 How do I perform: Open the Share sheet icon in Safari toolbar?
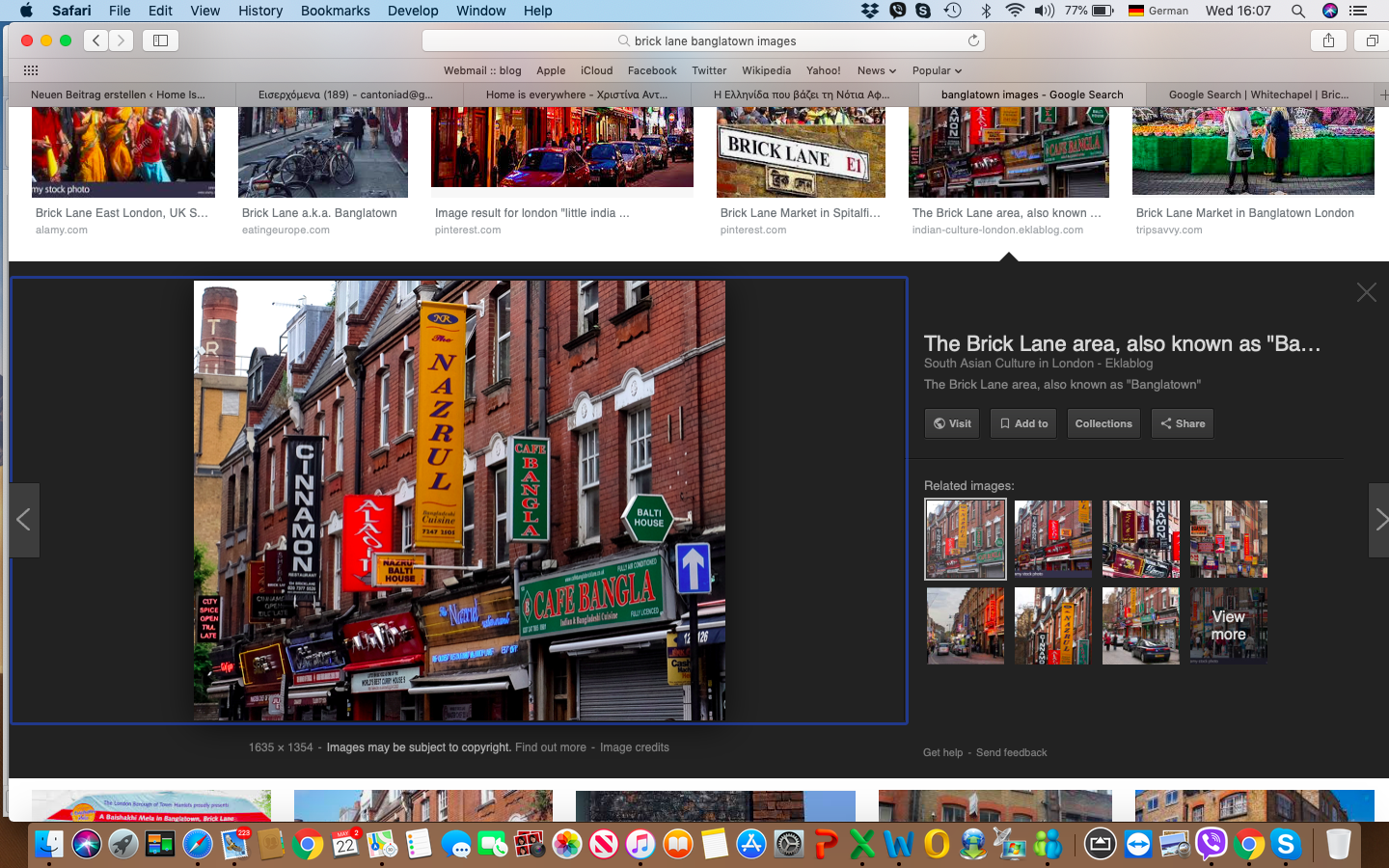point(1328,41)
